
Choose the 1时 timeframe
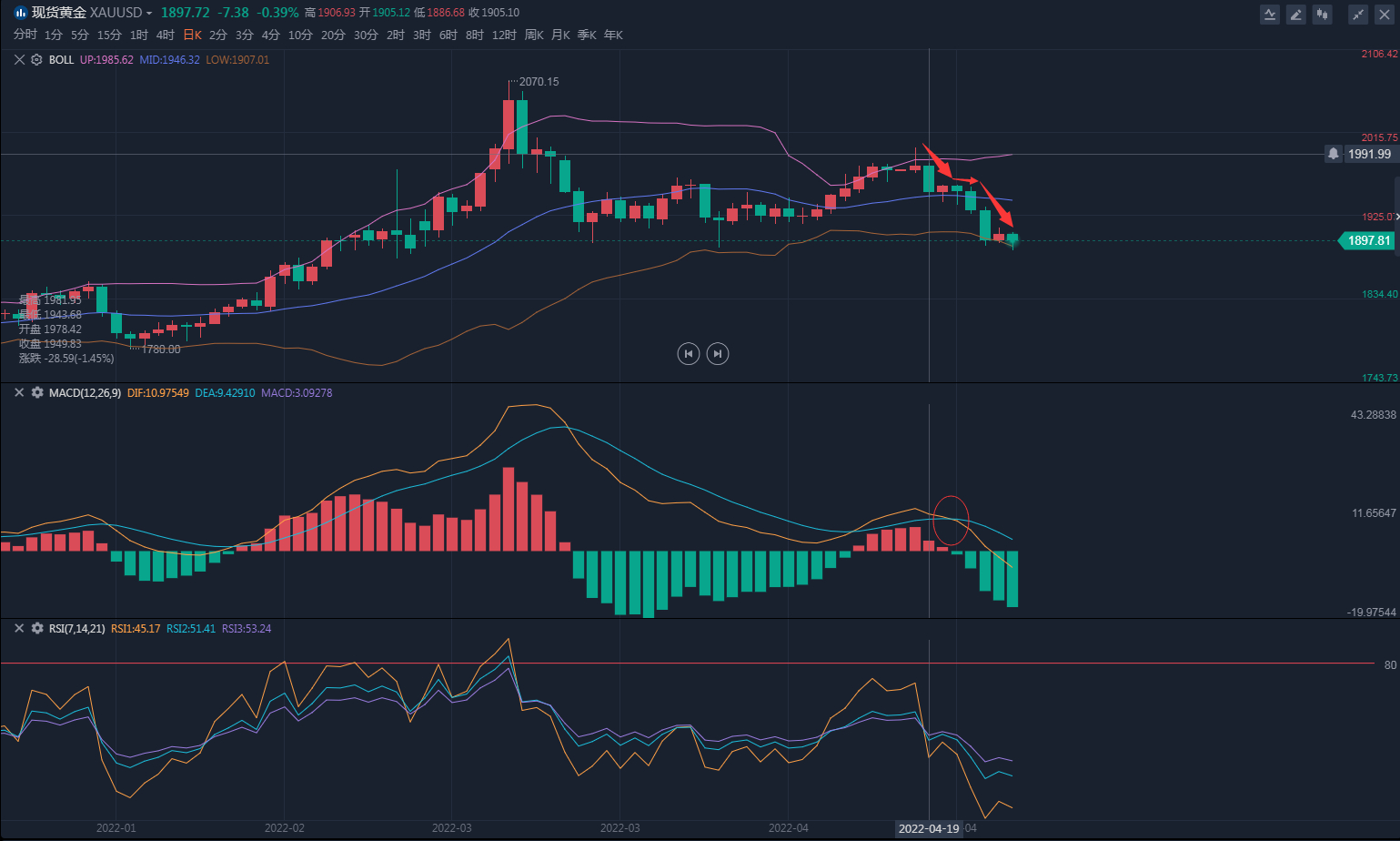[139, 35]
